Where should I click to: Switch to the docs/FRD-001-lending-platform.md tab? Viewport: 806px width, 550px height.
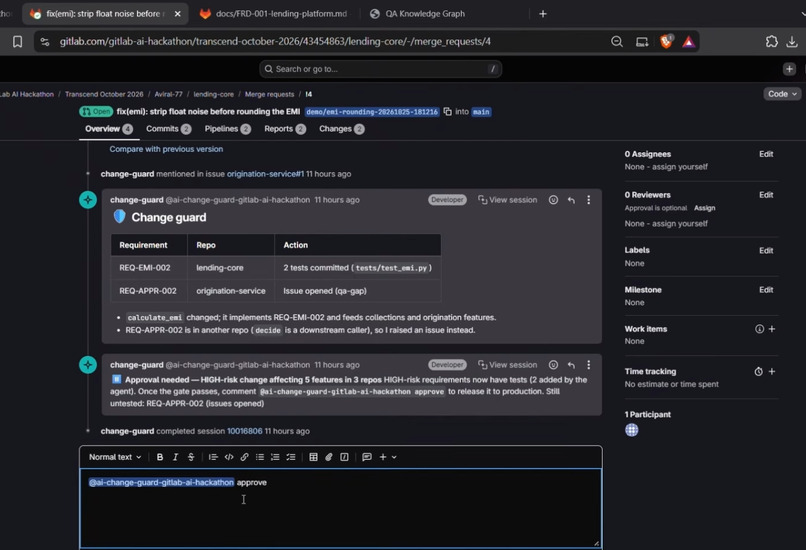273,14
